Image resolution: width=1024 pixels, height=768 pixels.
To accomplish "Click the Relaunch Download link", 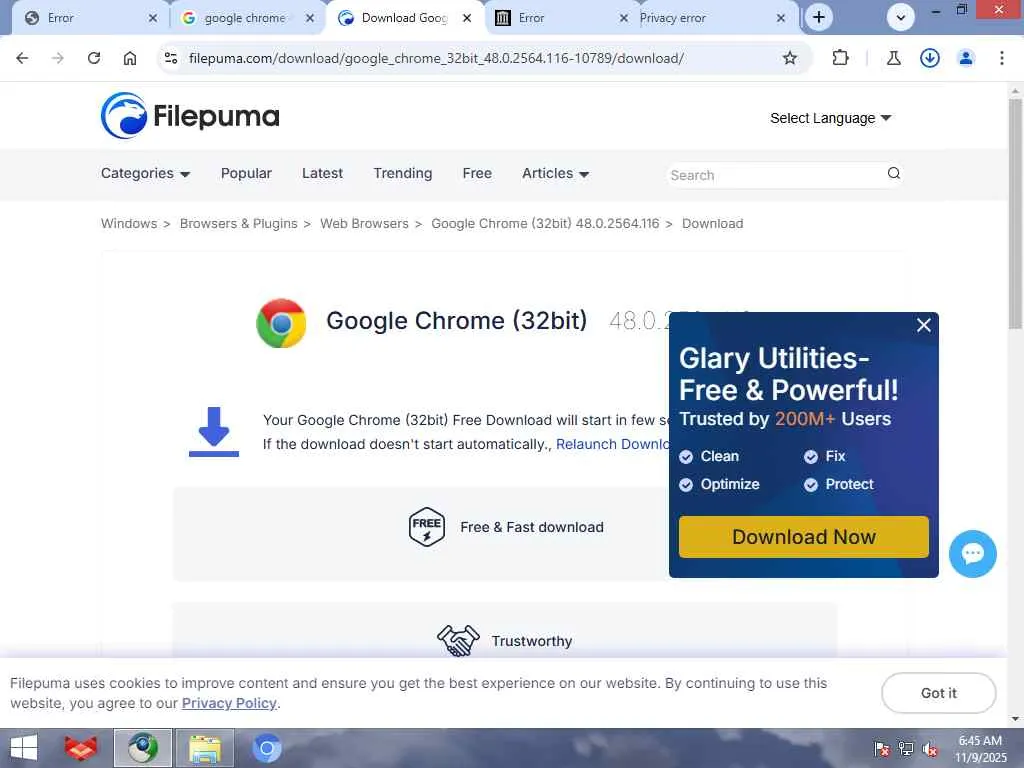I will coord(613,444).
